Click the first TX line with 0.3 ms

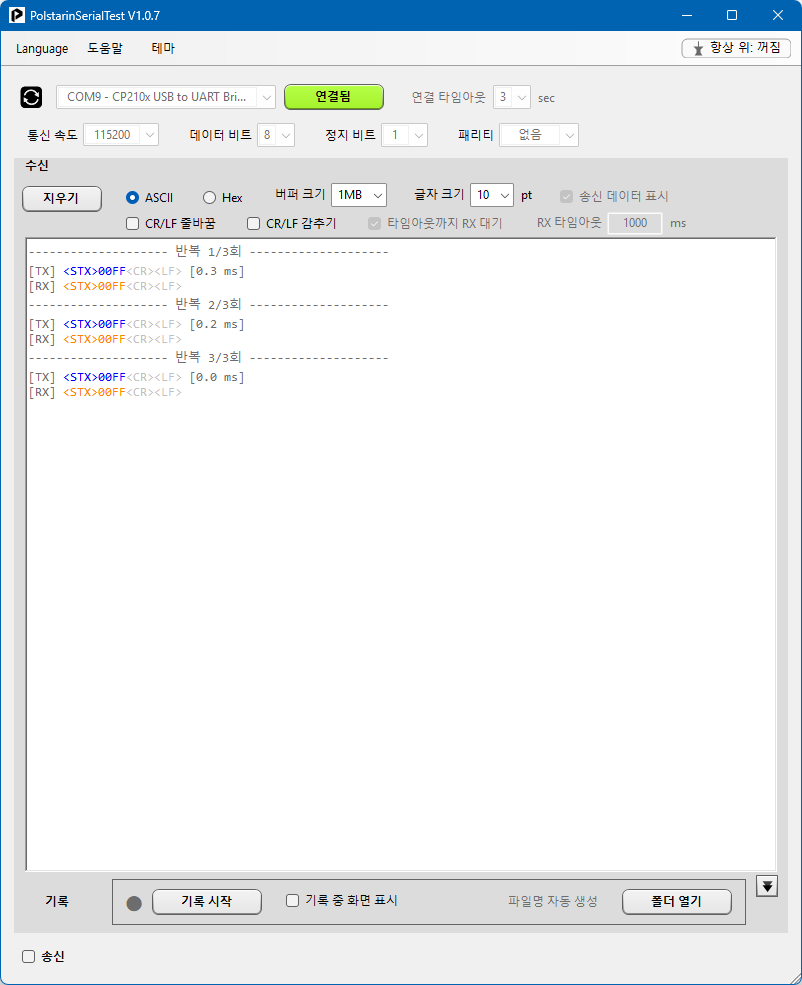(x=136, y=271)
